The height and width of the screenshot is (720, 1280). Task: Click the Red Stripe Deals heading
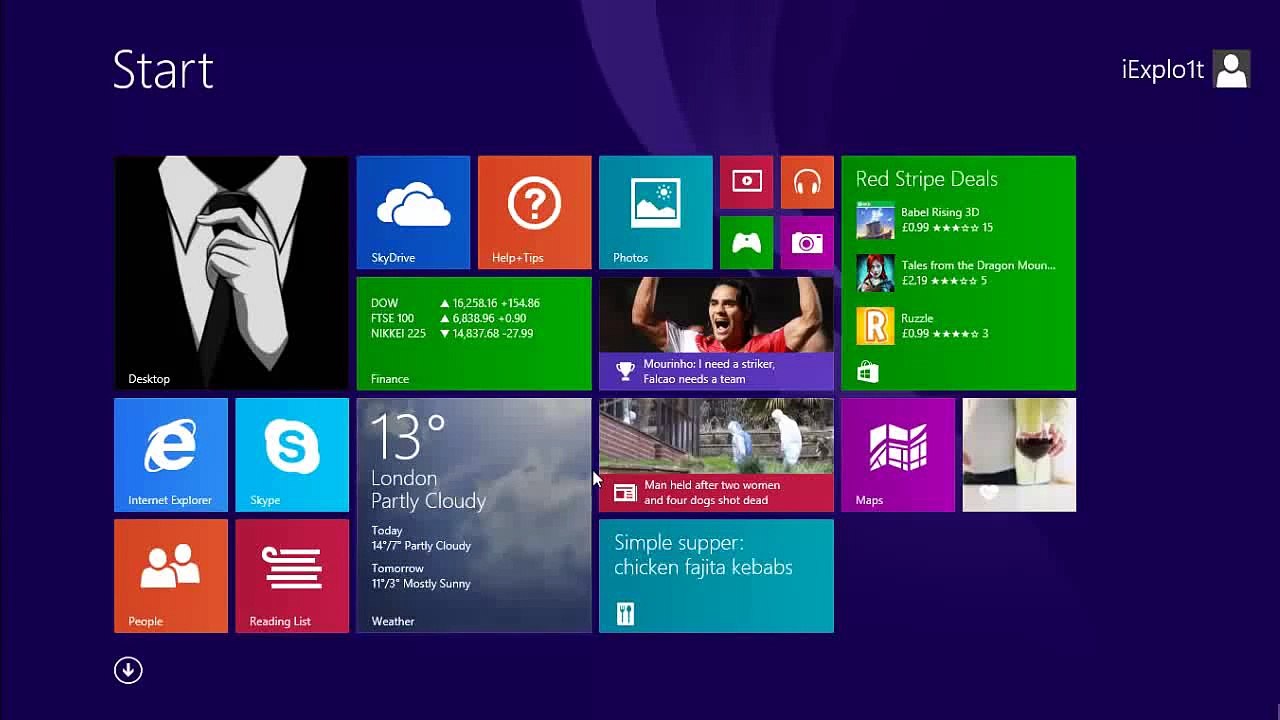coord(927,179)
